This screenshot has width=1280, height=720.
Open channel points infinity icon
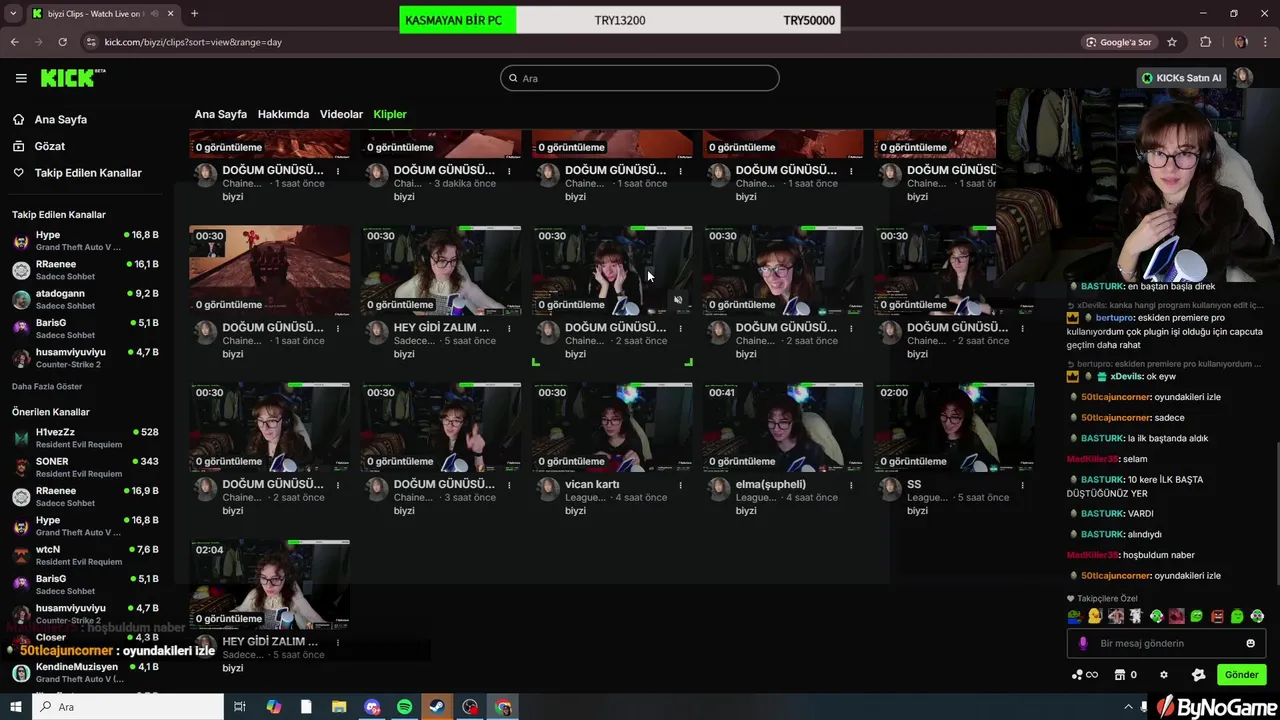tap(1085, 675)
